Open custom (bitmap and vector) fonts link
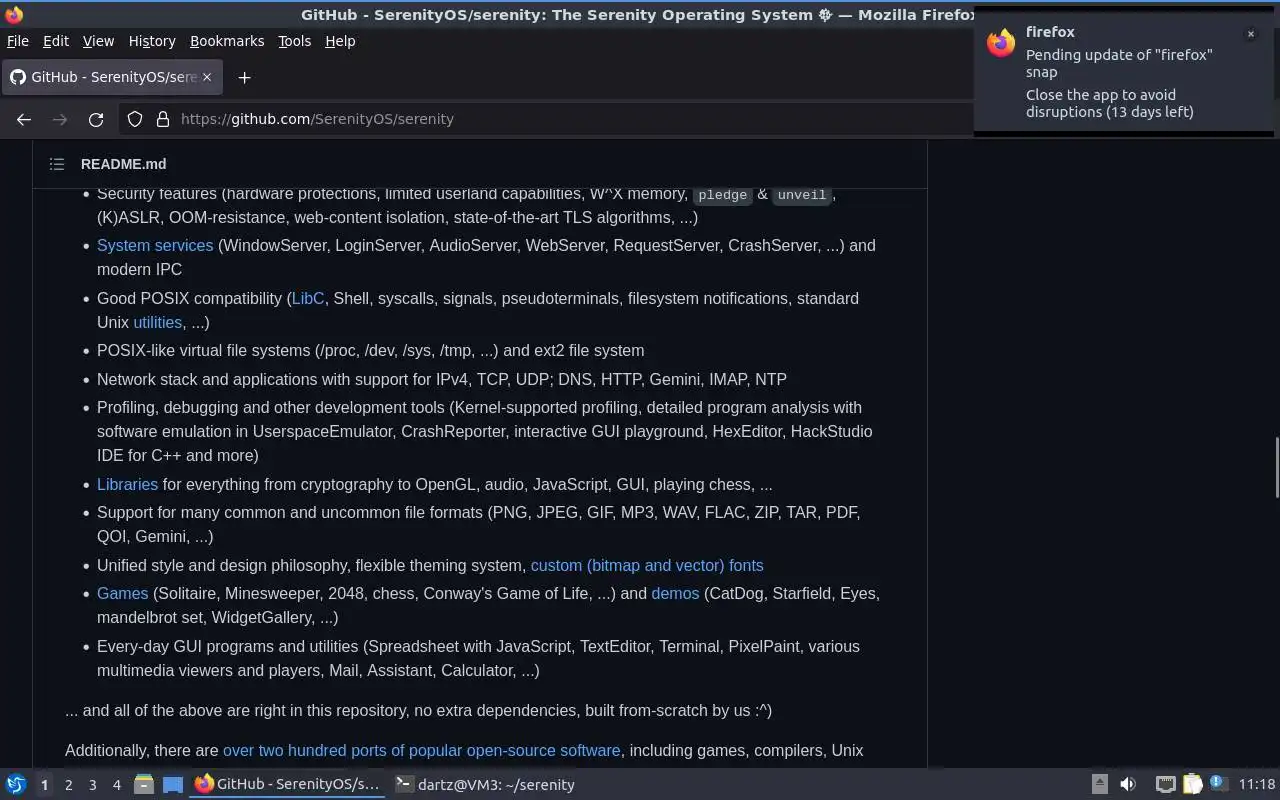 tap(647, 565)
